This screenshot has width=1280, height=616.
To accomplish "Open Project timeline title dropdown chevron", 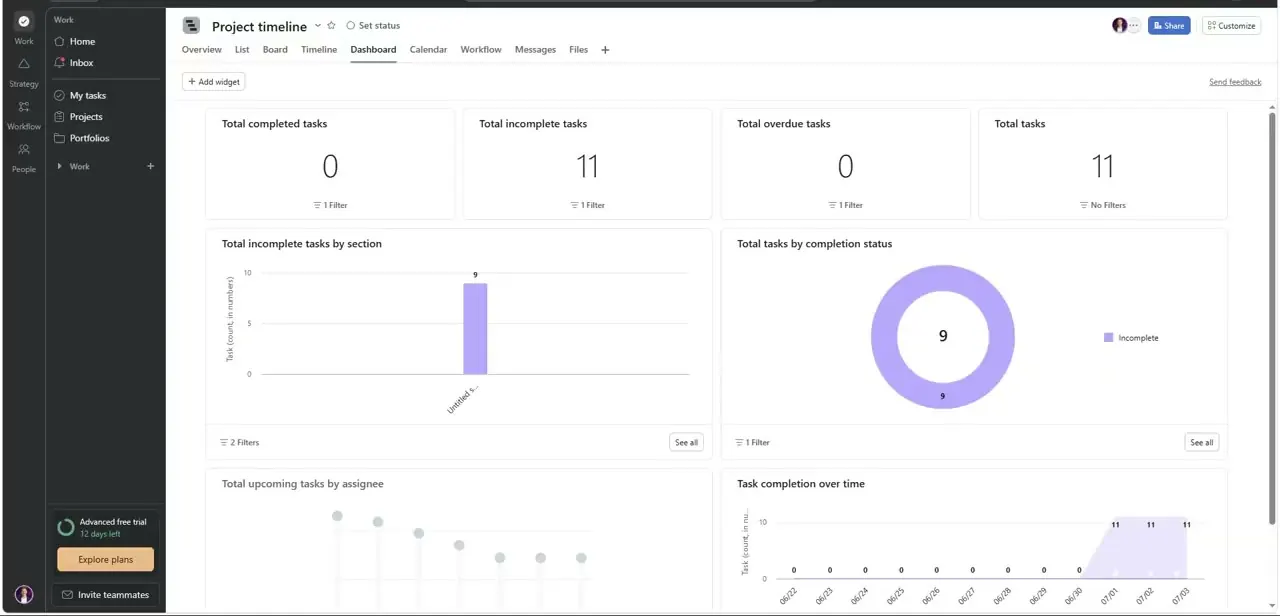I will click(318, 26).
